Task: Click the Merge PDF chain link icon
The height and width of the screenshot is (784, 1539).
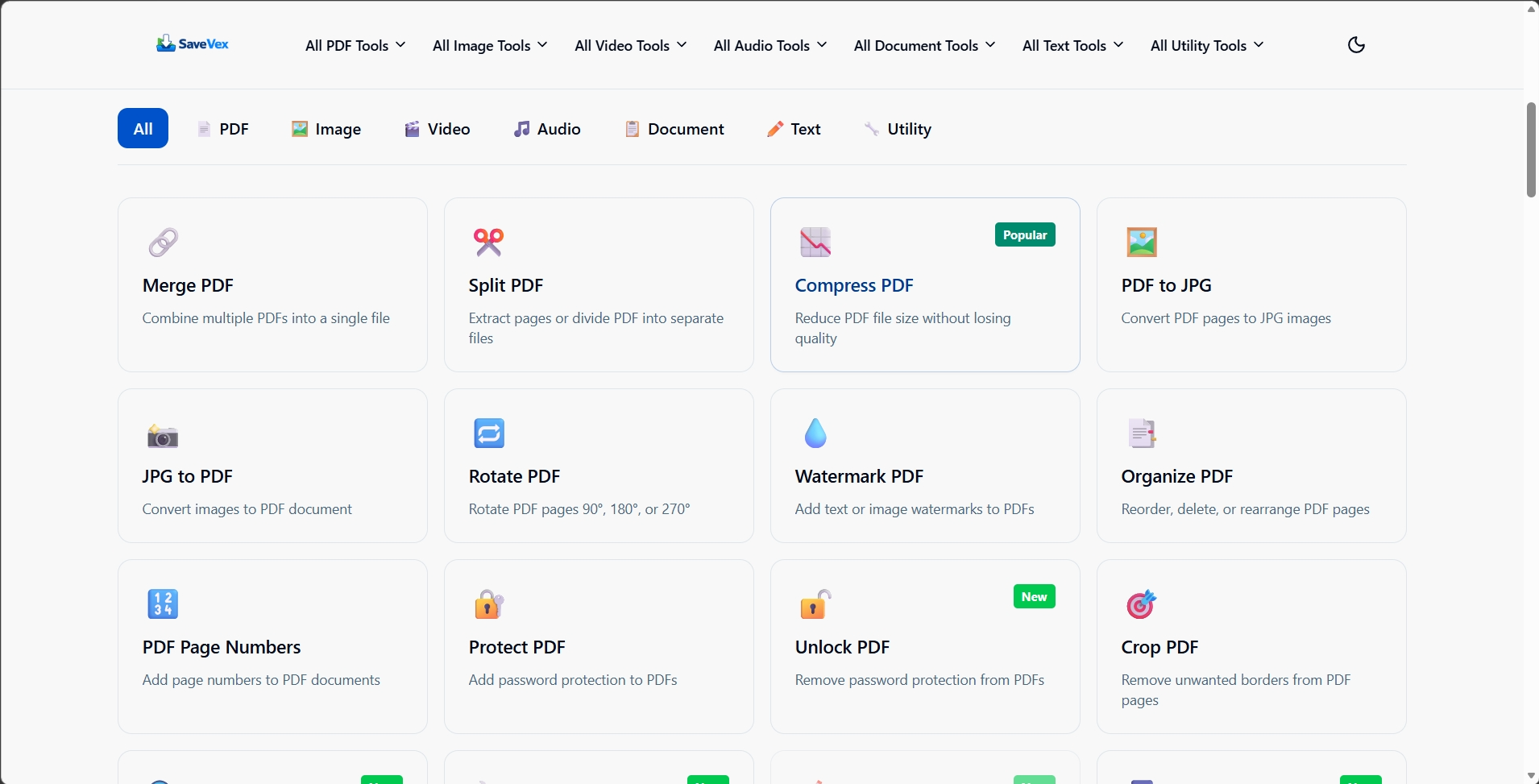Action: click(163, 242)
